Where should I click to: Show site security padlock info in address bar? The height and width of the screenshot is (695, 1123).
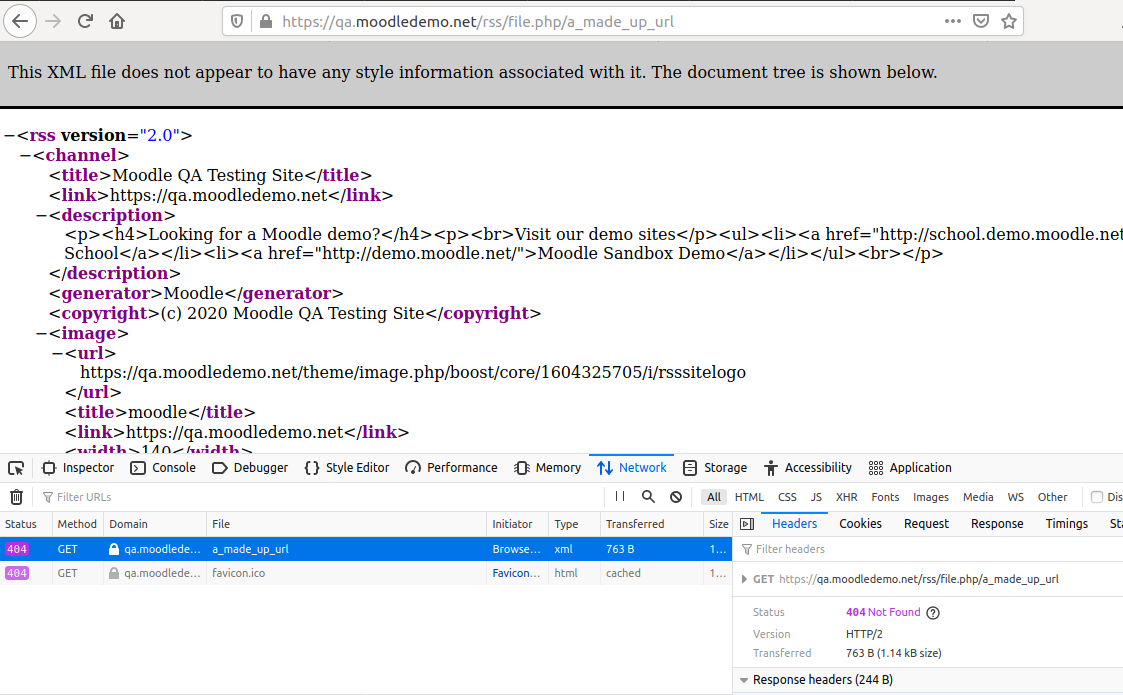click(266, 21)
